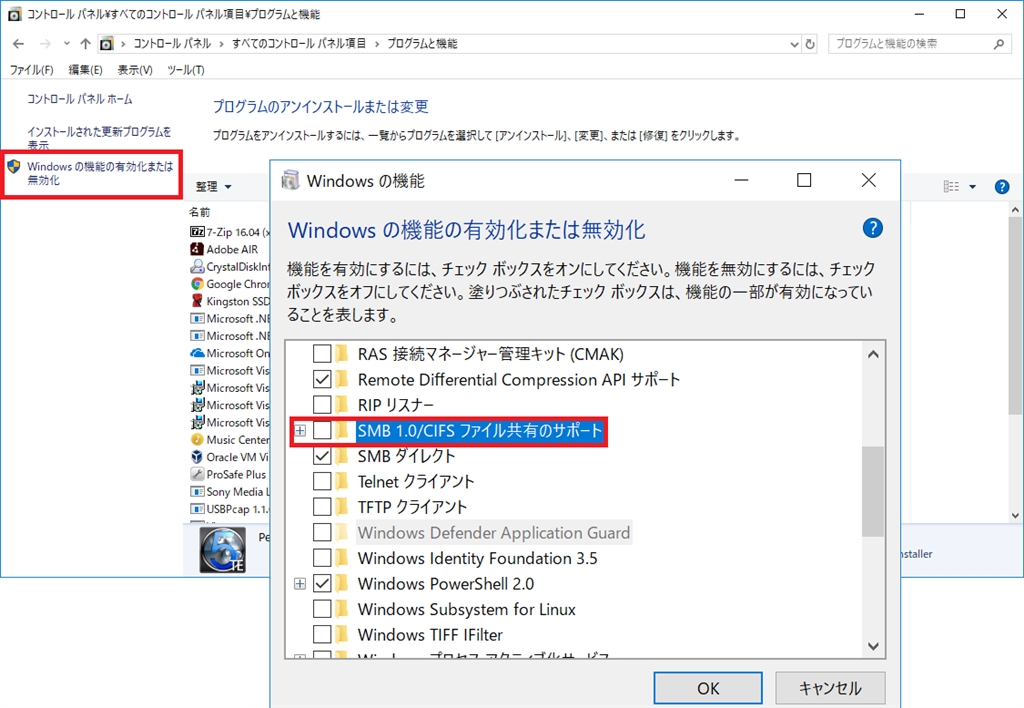The width and height of the screenshot is (1024, 708).
Task: Open the 表示(V) menu
Action: pos(135,70)
